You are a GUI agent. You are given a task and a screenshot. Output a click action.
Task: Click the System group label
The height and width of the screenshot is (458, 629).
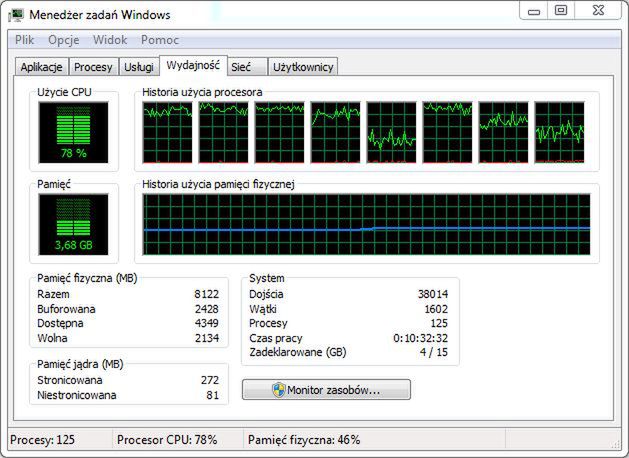click(x=266, y=278)
